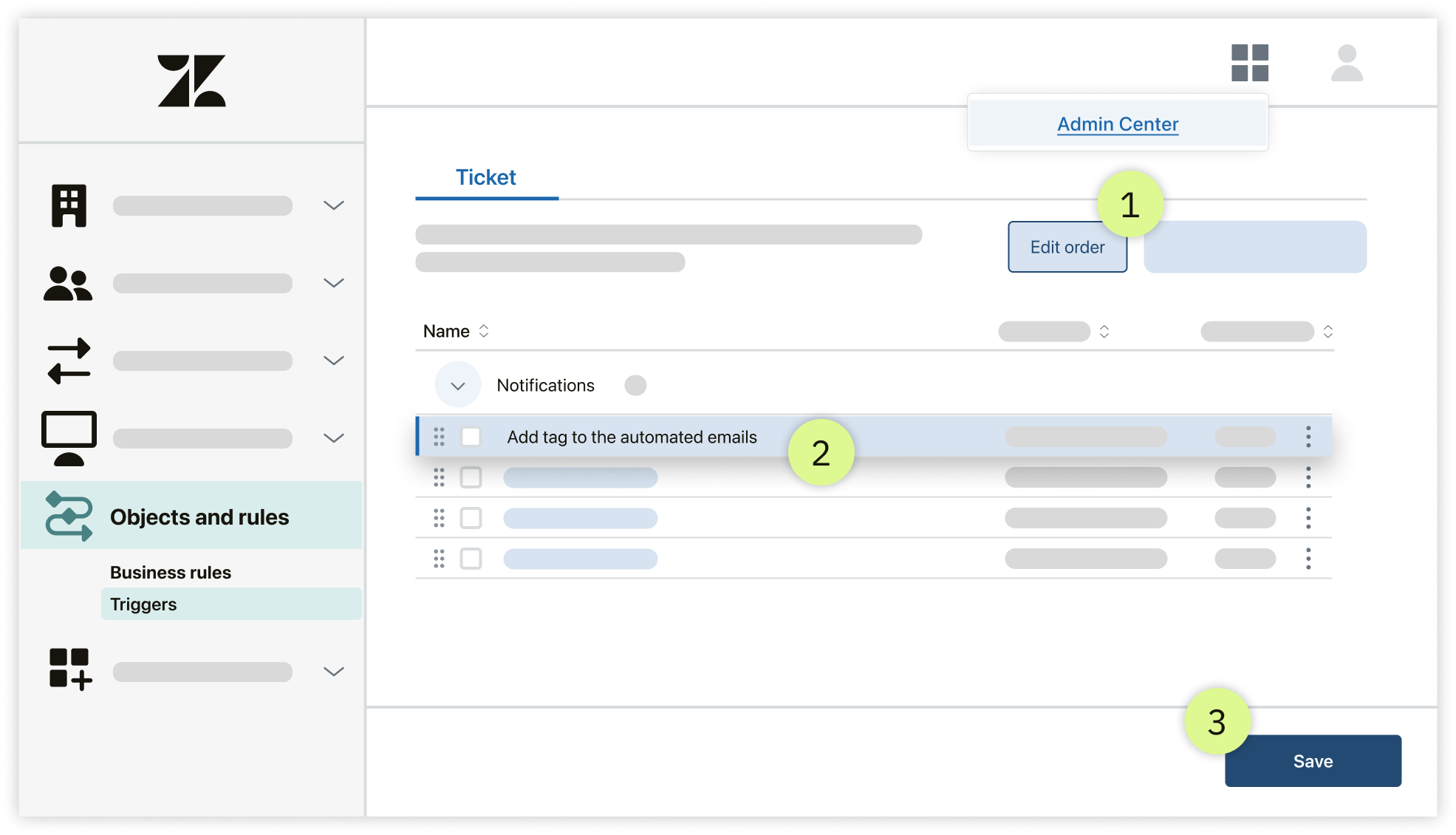1456x835 pixels.
Task: Open the Admin Center link
Action: (1117, 124)
